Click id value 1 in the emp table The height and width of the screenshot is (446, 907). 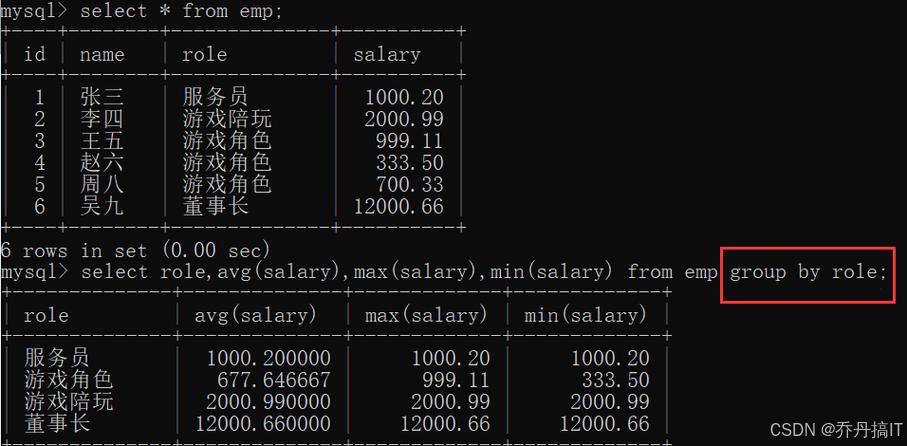[x=39, y=97]
